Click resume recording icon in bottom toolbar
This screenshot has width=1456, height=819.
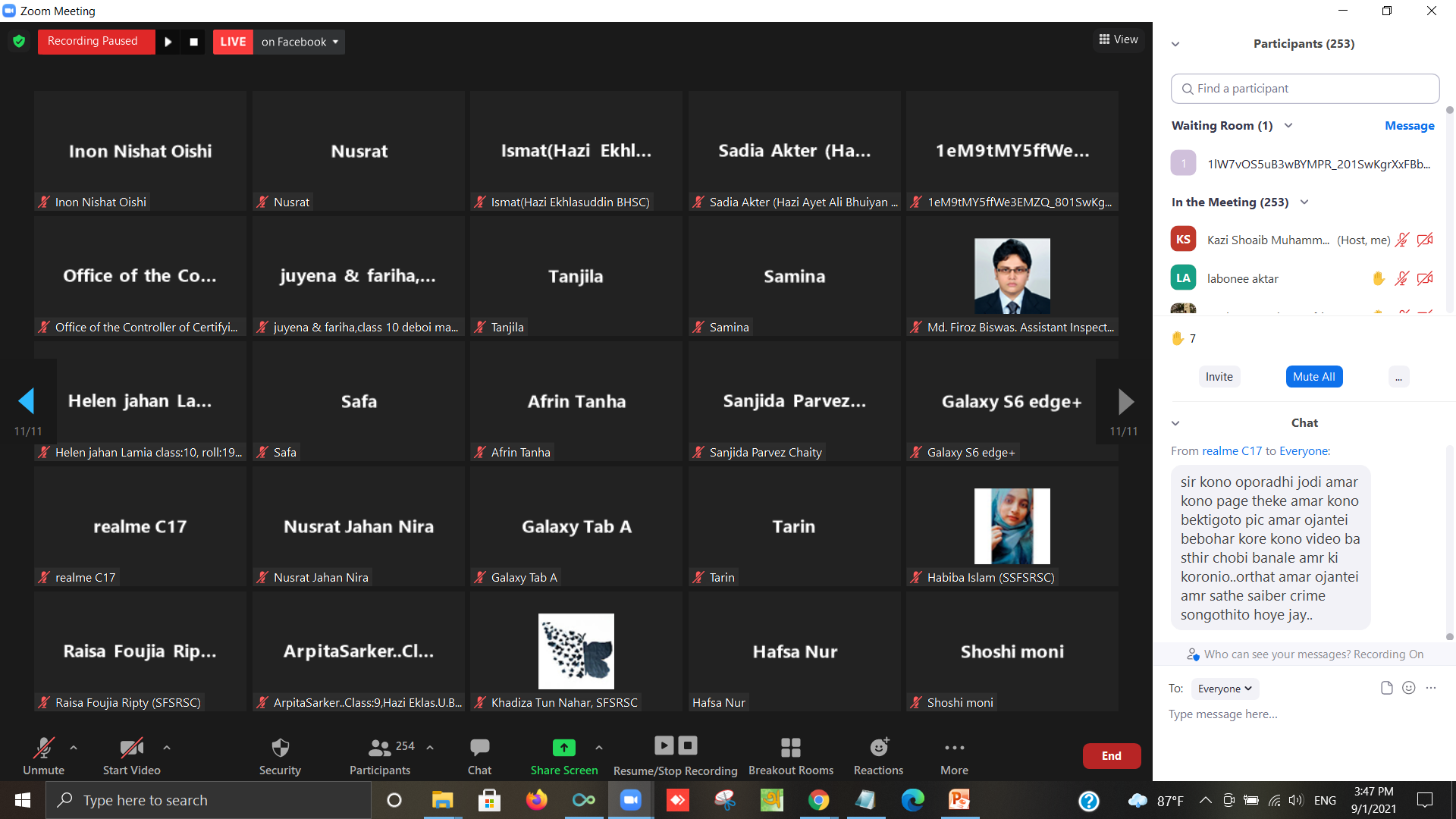click(664, 745)
